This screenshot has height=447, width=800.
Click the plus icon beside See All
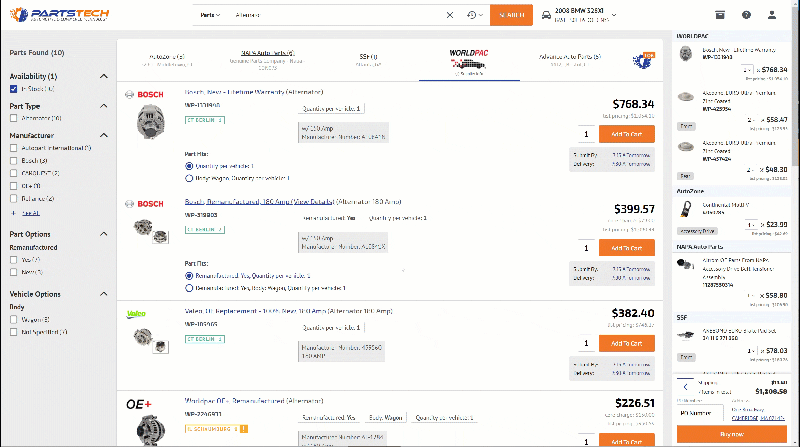click(14, 213)
